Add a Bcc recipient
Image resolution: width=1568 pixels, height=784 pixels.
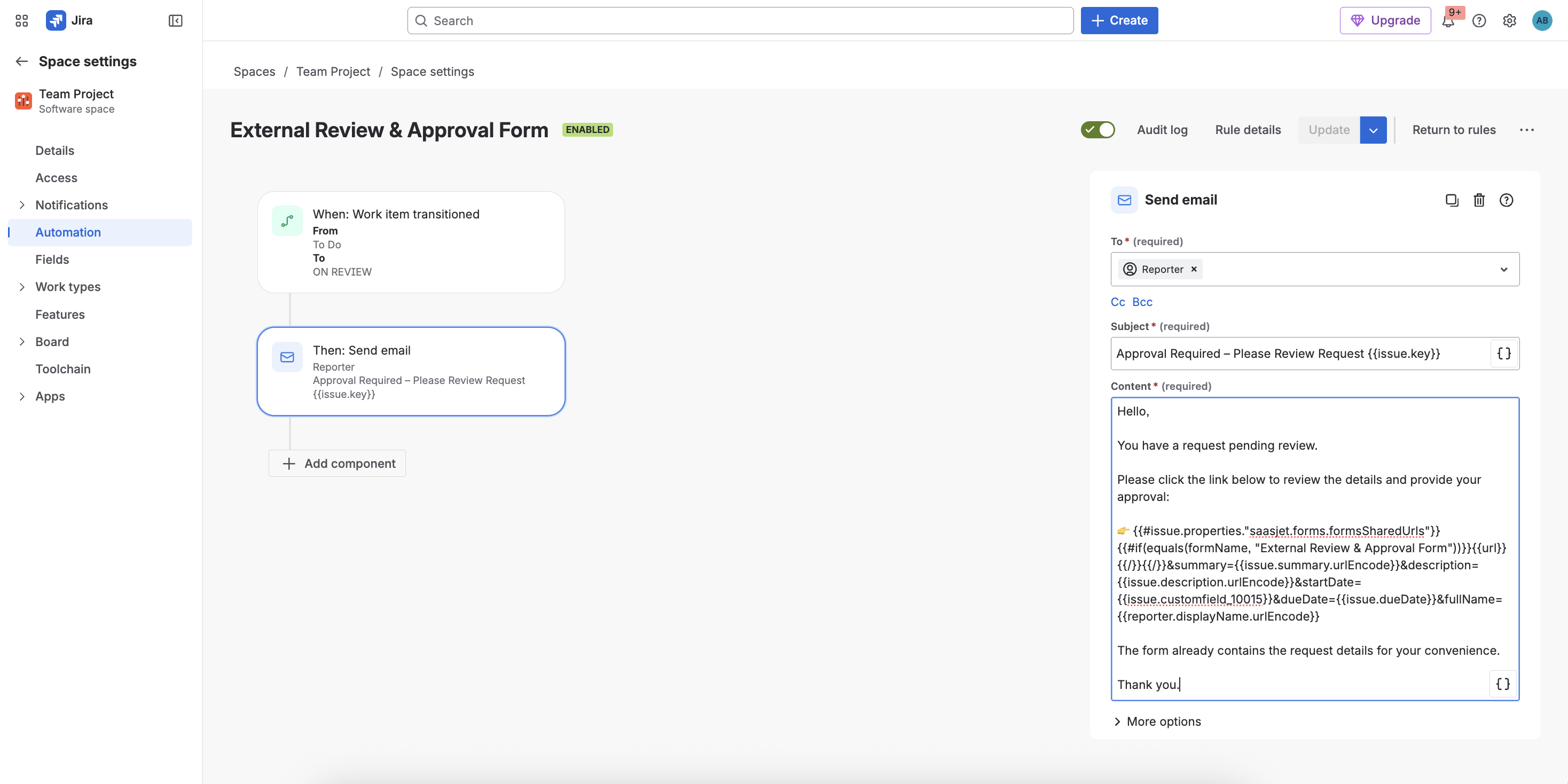1142,302
